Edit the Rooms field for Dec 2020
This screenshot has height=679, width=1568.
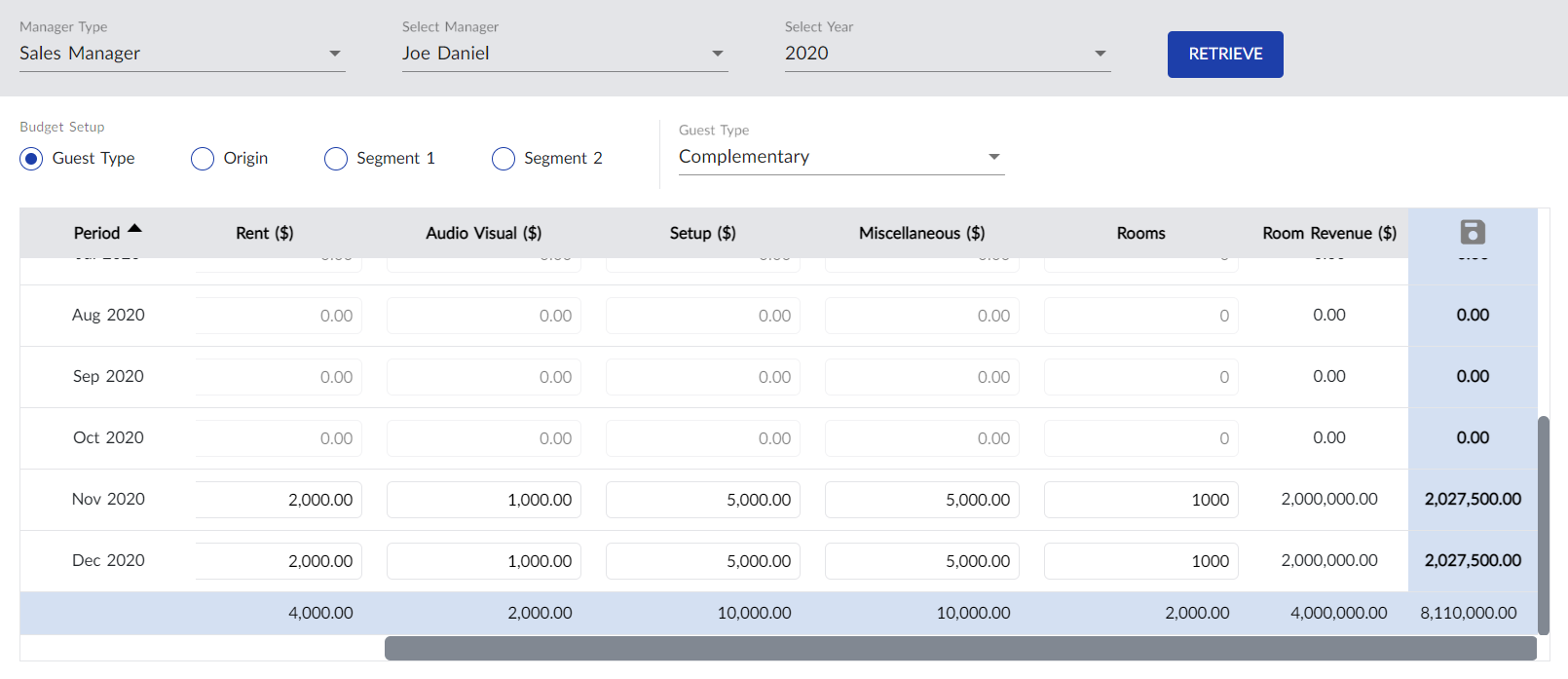[1141, 561]
